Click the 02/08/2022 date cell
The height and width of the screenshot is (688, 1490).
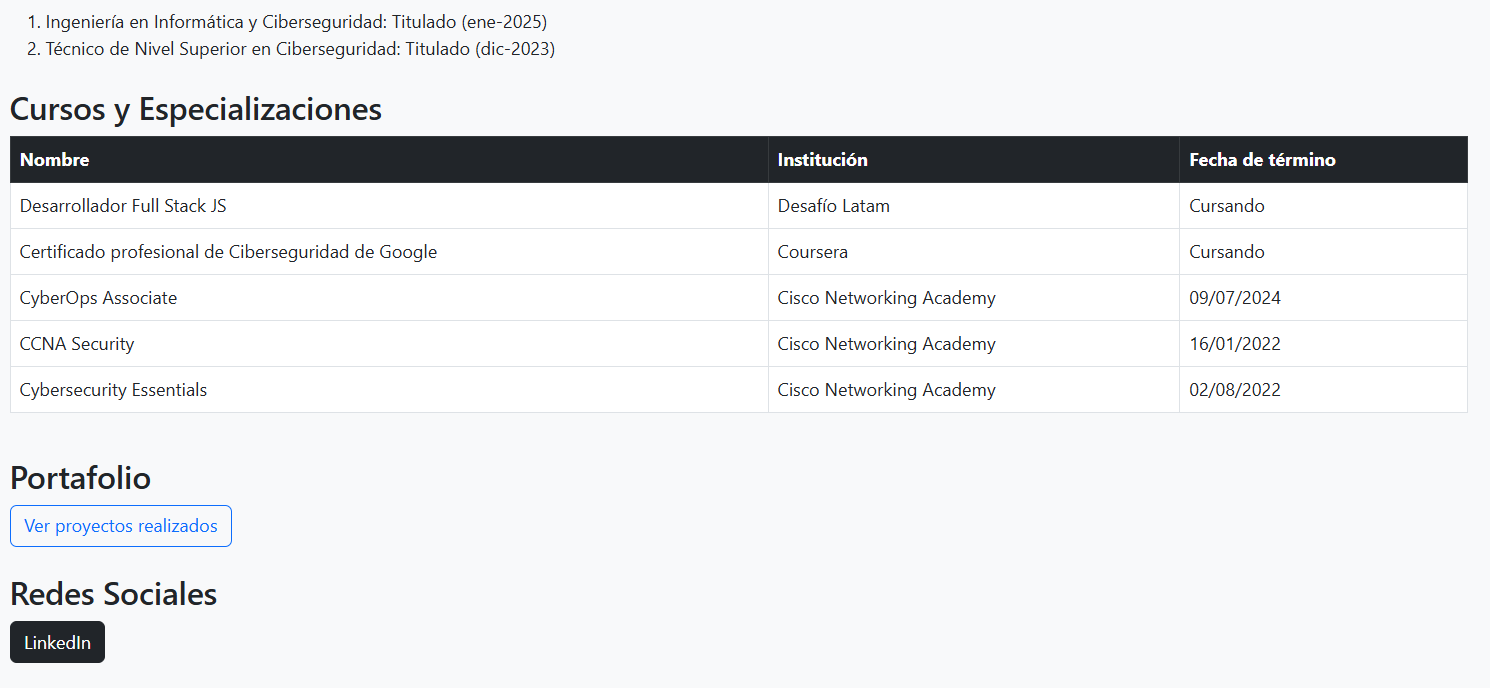click(x=1234, y=390)
